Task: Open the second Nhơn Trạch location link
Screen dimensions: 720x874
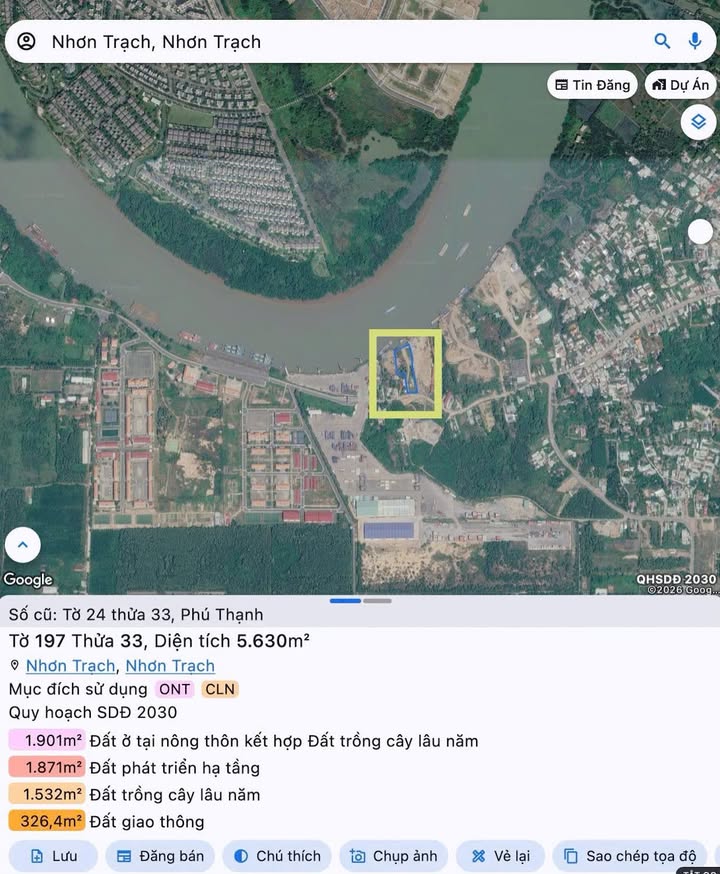Action: point(170,665)
